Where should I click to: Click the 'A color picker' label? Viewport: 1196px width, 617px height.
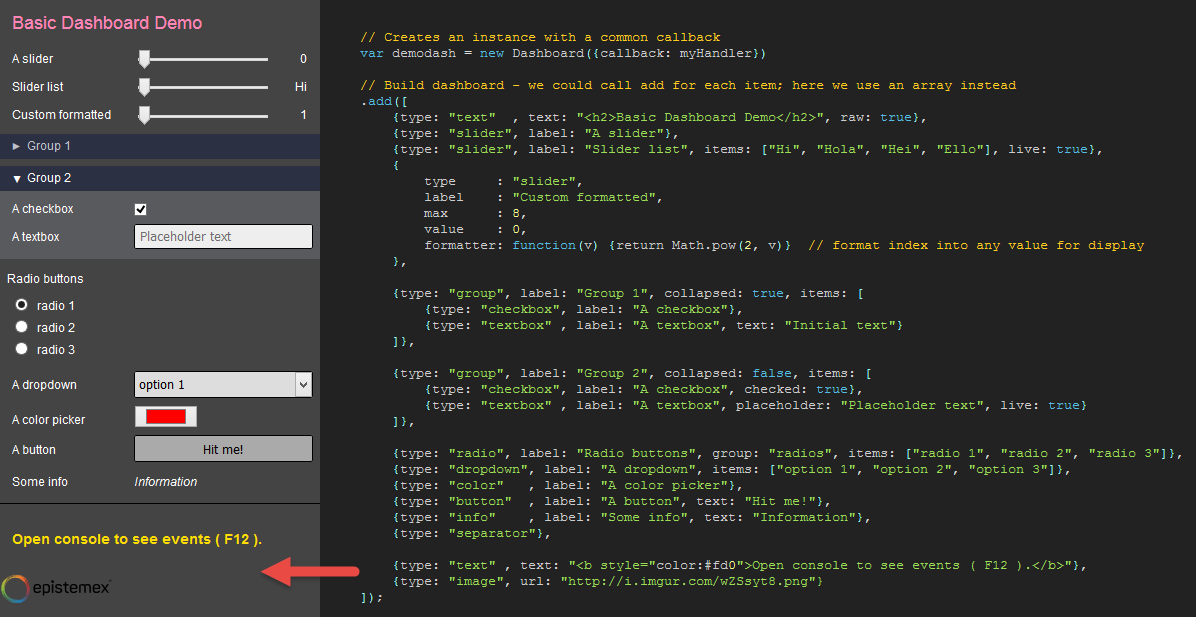click(x=49, y=419)
